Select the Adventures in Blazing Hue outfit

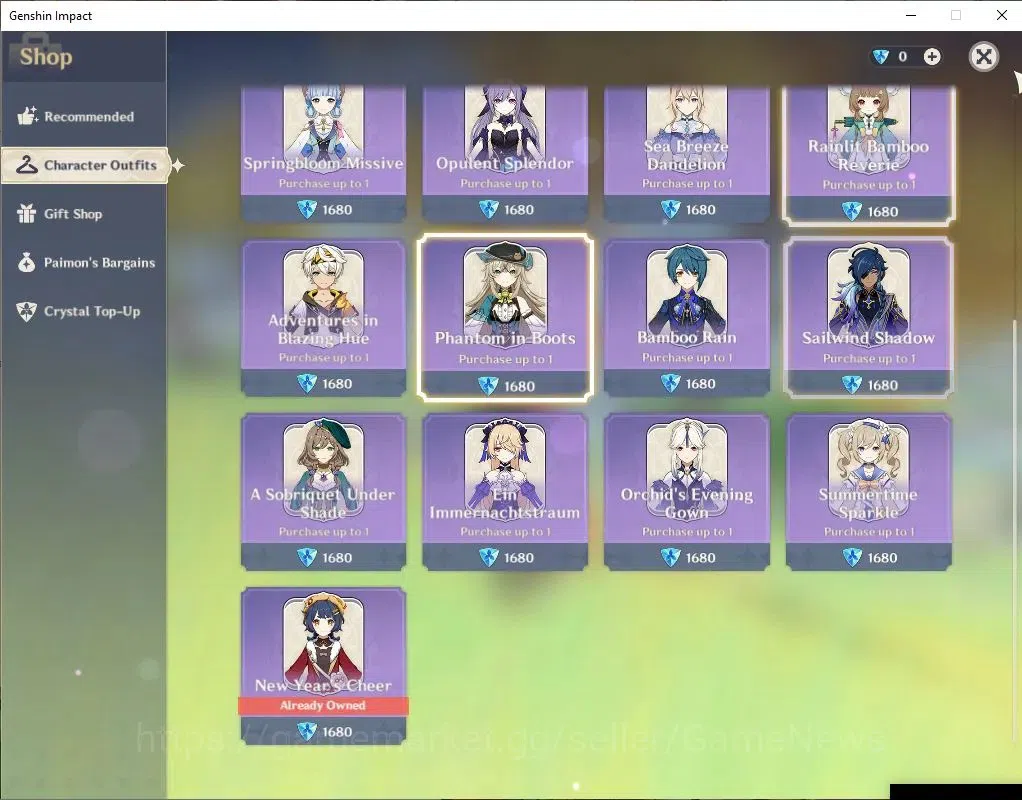pyautogui.click(x=323, y=318)
